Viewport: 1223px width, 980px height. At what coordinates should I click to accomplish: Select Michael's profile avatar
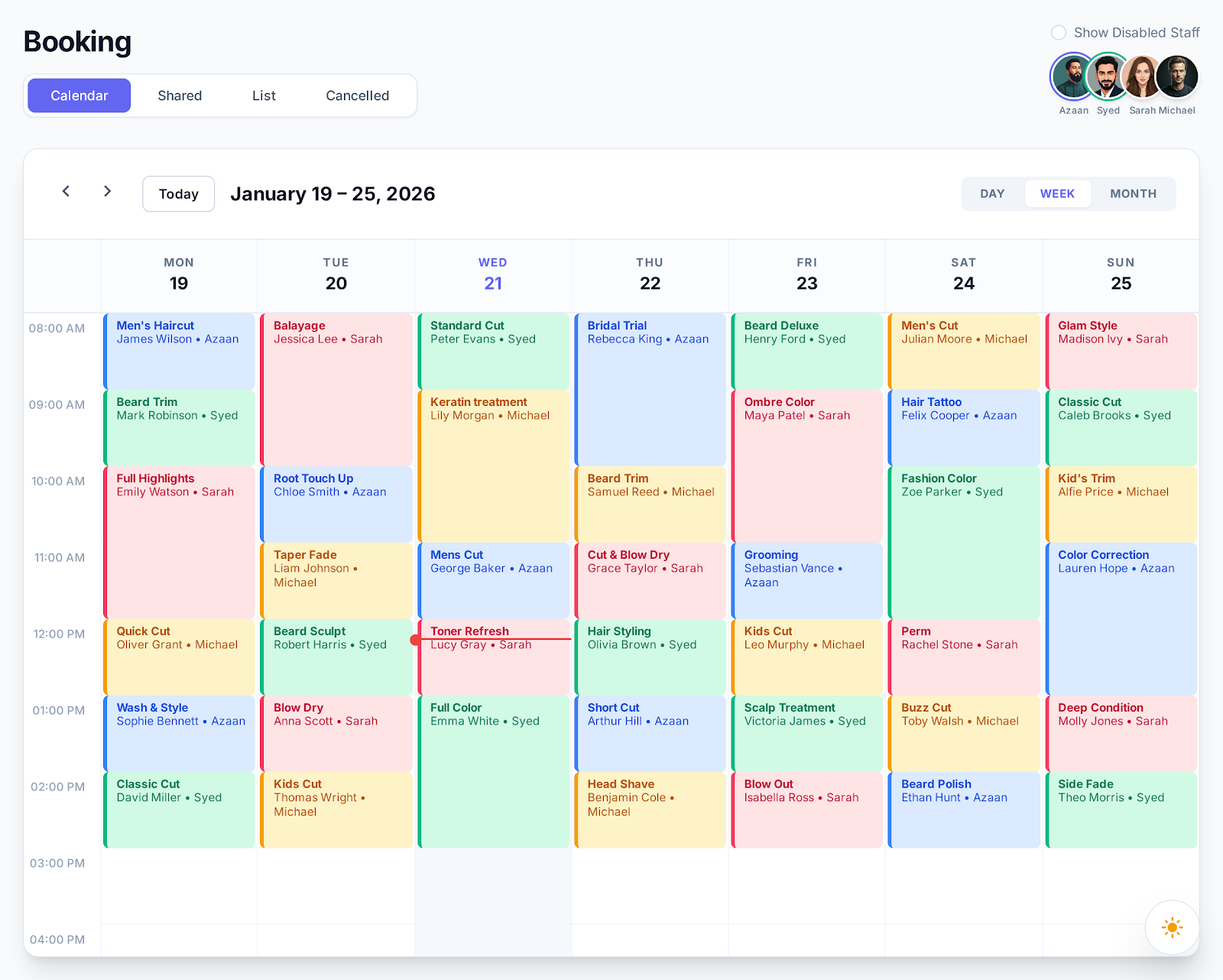1177,76
